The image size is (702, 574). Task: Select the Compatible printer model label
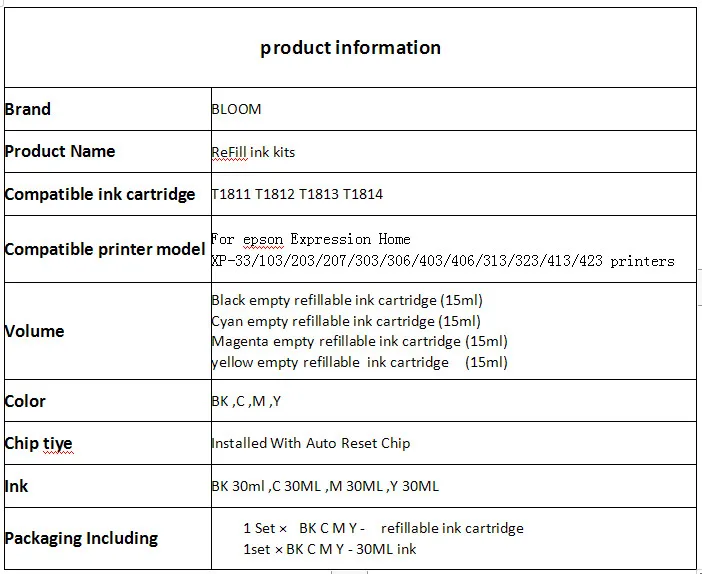point(105,248)
